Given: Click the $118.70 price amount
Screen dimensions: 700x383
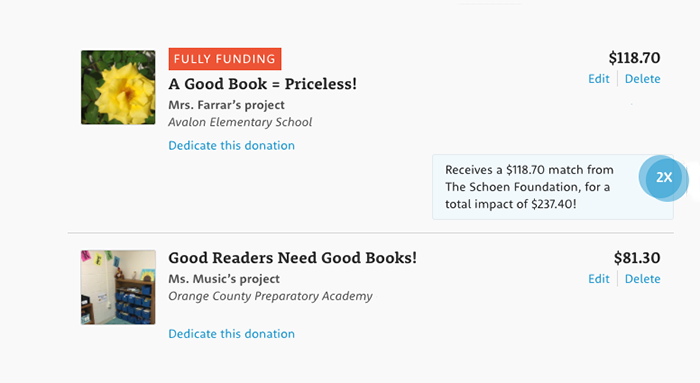Looking at the screenshot, I should pyautogui.click(x=634, y=58).
